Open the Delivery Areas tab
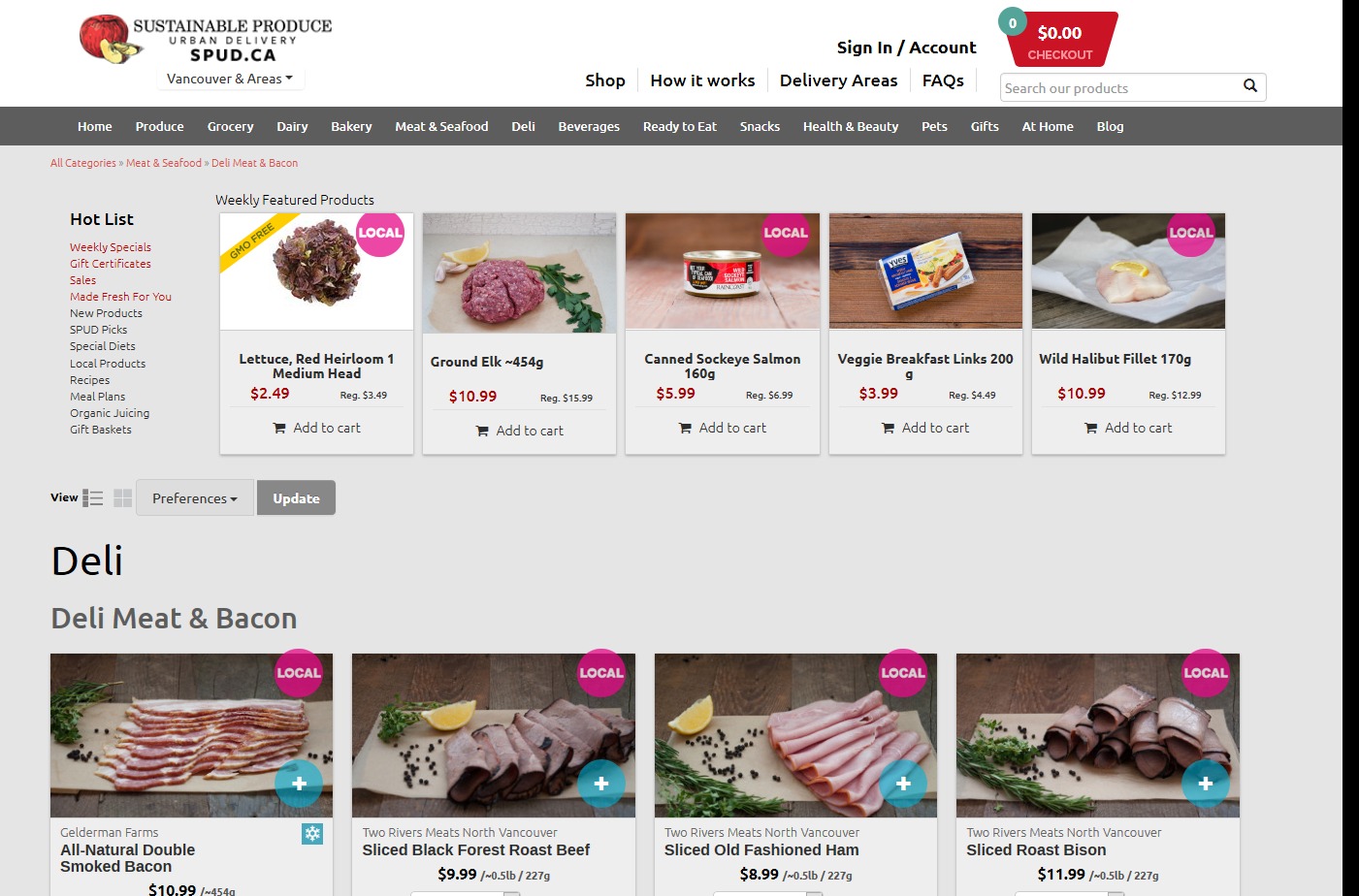The height and width of the screenshot is (896, 1359). tap(839, 80)
